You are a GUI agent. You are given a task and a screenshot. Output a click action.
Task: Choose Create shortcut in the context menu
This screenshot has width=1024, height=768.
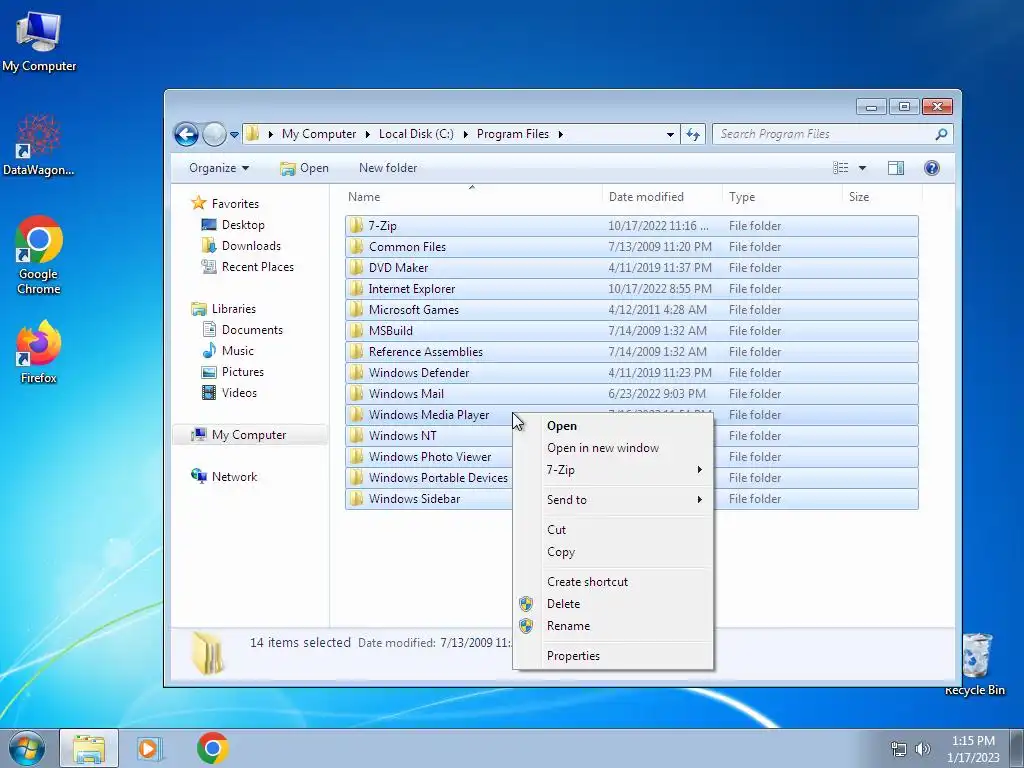[x=613, y=582]
